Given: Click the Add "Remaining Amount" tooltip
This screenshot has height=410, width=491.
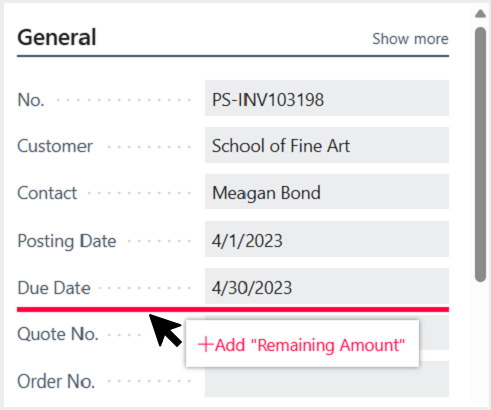Looking at the screenshot, I should click(302, 344).
